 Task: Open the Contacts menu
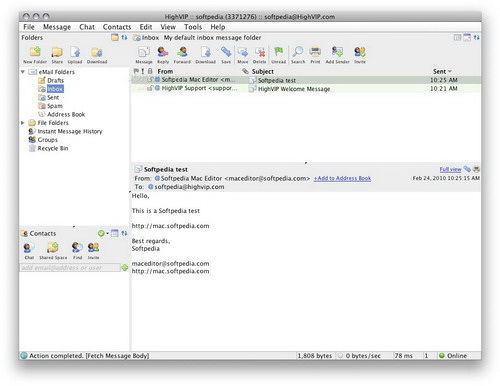click(117, 27)
